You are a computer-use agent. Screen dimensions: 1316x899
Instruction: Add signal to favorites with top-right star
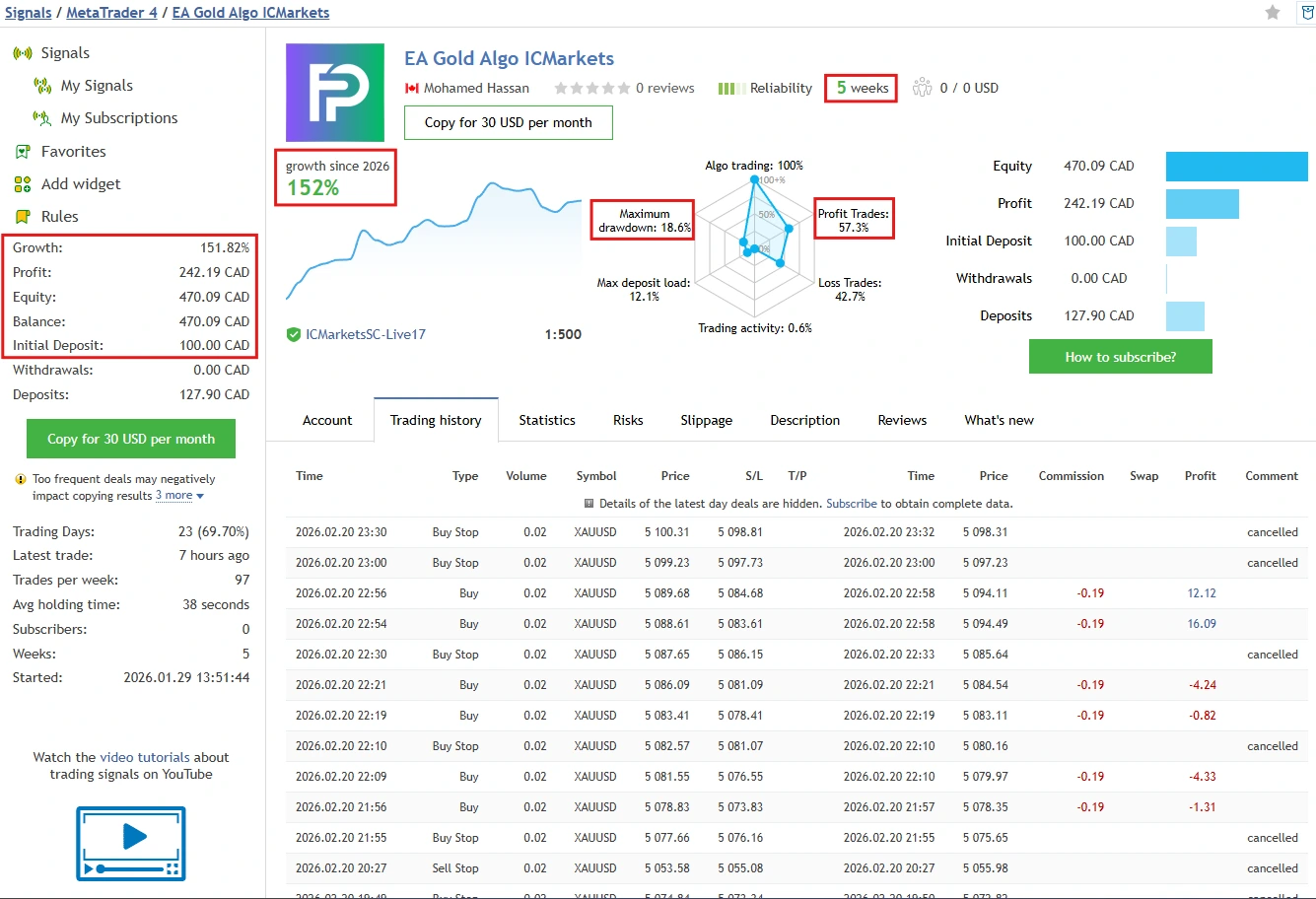1273,13
